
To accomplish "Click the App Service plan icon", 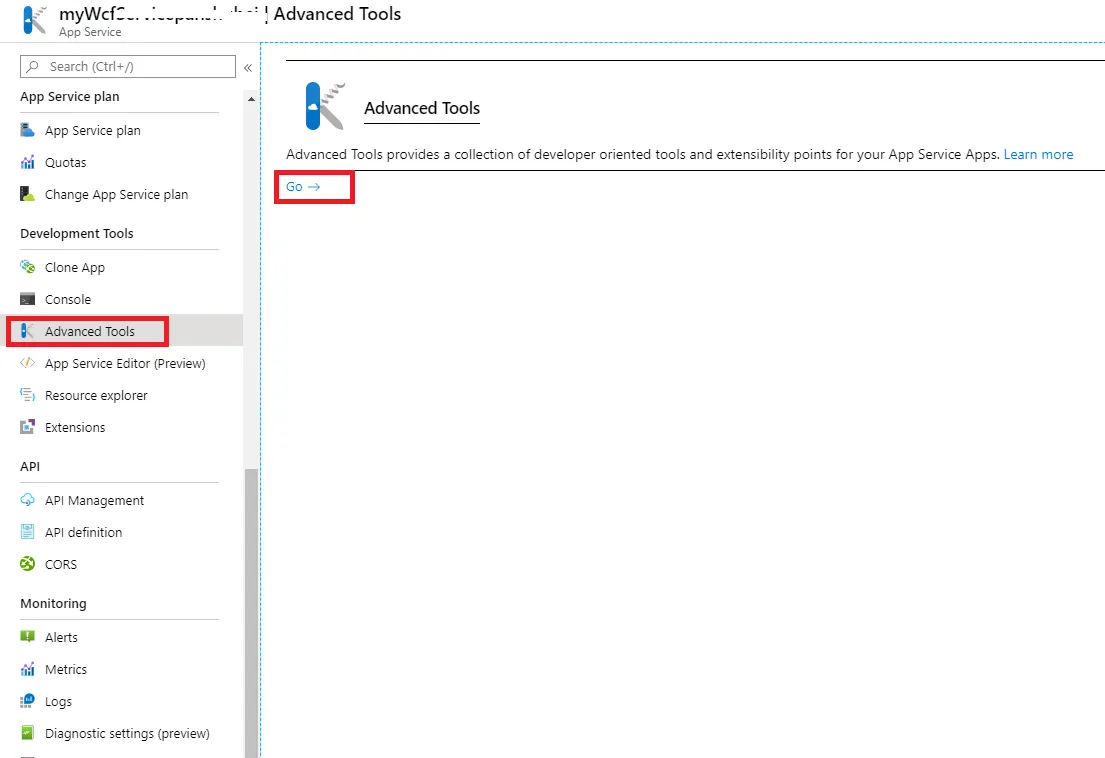I will (x=27, y=130).
